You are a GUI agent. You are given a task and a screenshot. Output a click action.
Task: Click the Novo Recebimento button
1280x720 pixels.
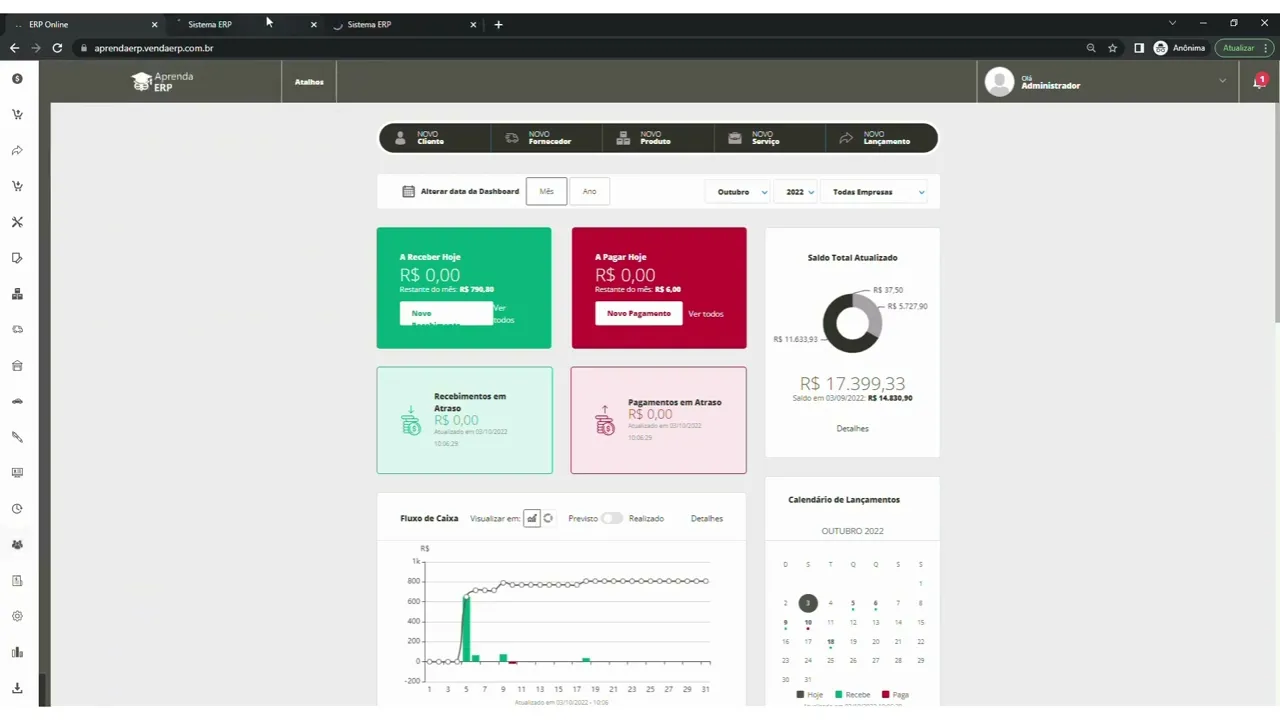click(x=446, y=313)
